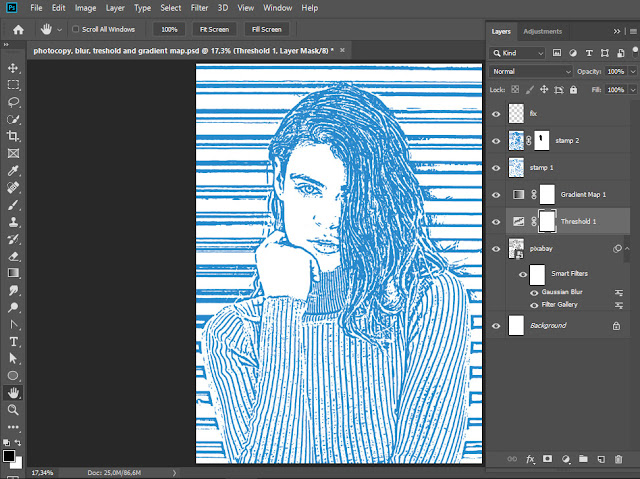Screen dimensions: 640x479
Task: Hide the stamp 1 layer
Action: click(x=496, y=168)
